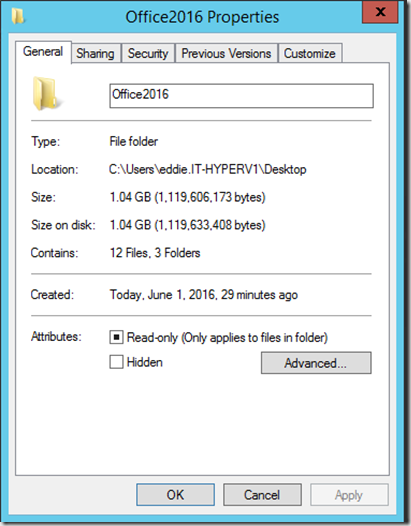Open the Advanced attributes dialog
This screenshot has height=526, width=411.
[316, 363]
